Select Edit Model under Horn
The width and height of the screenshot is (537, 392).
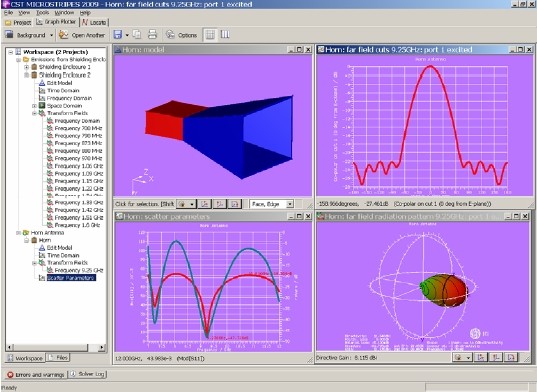pyautogui.click(x=59, y=248)
